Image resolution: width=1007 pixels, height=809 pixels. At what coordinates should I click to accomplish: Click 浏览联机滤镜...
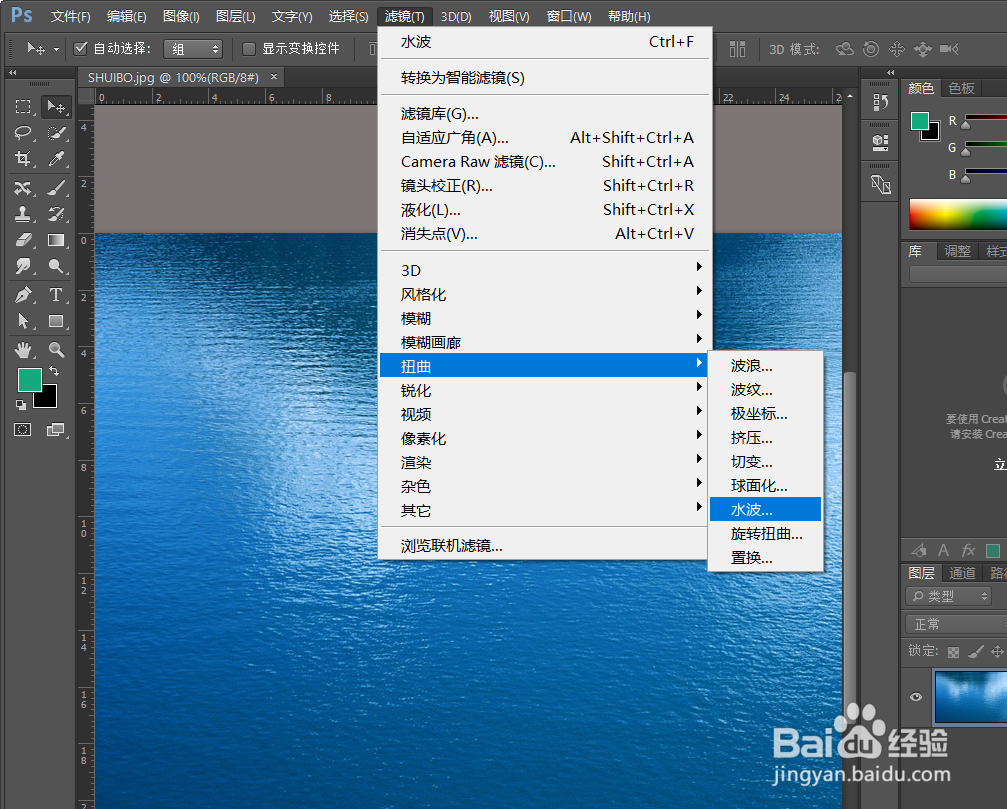[544, 546]
